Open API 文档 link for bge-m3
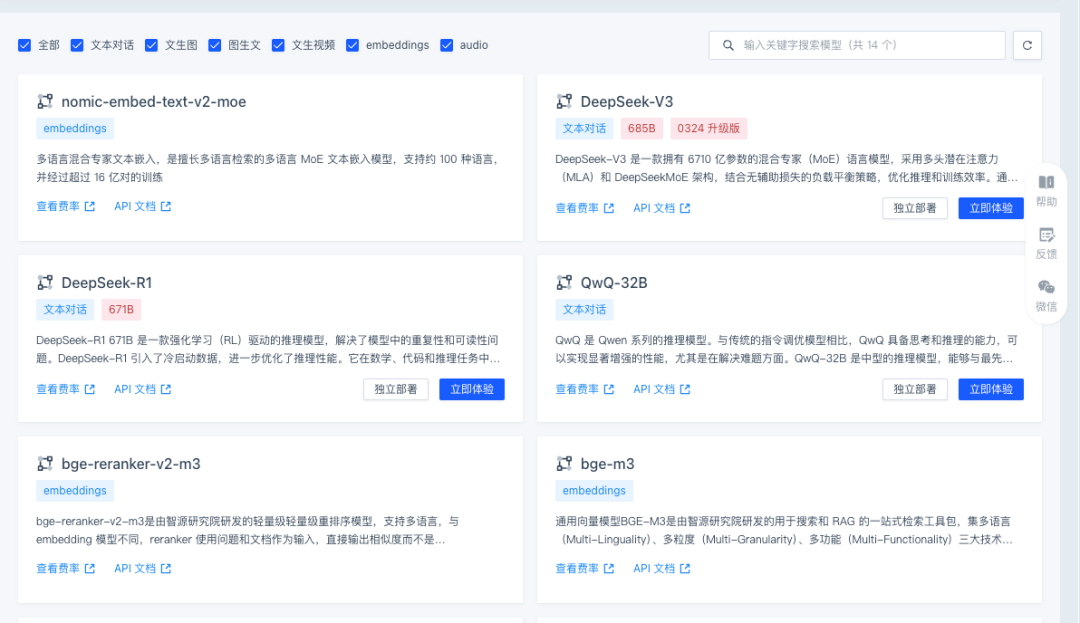The image size is (1080, 623). click(662, 569)
